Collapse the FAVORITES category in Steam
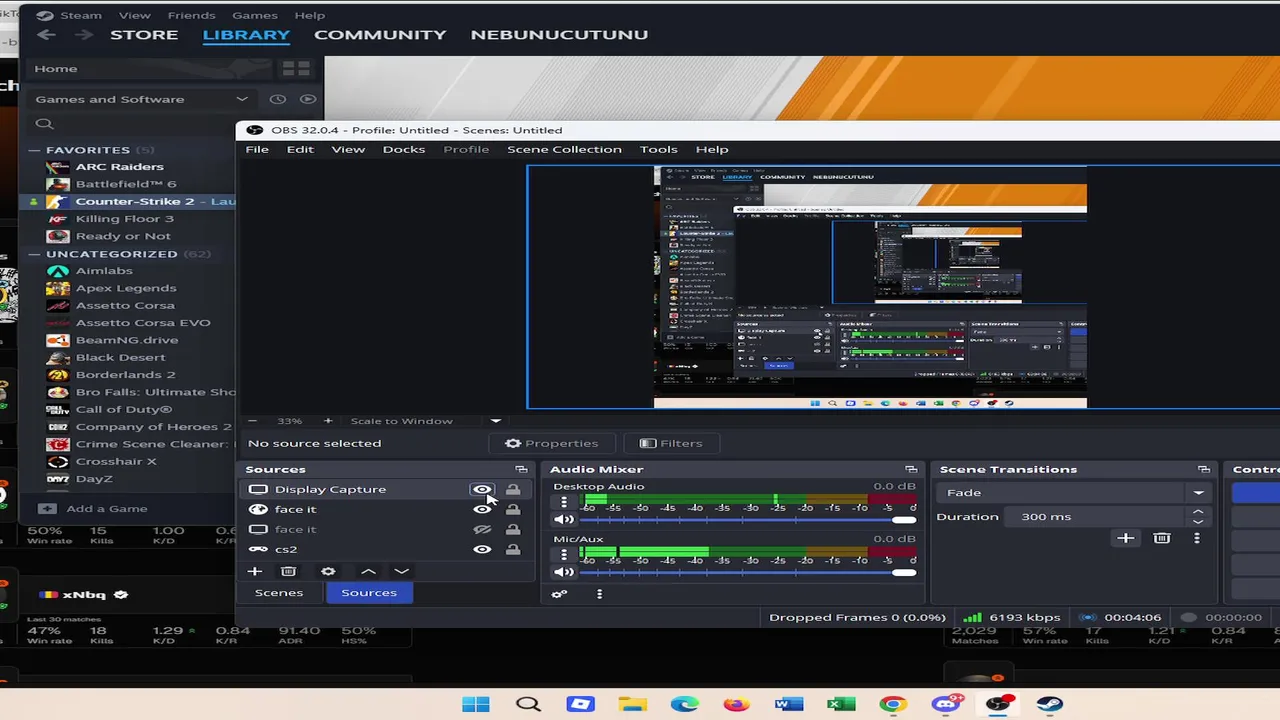 click(34, 150)
